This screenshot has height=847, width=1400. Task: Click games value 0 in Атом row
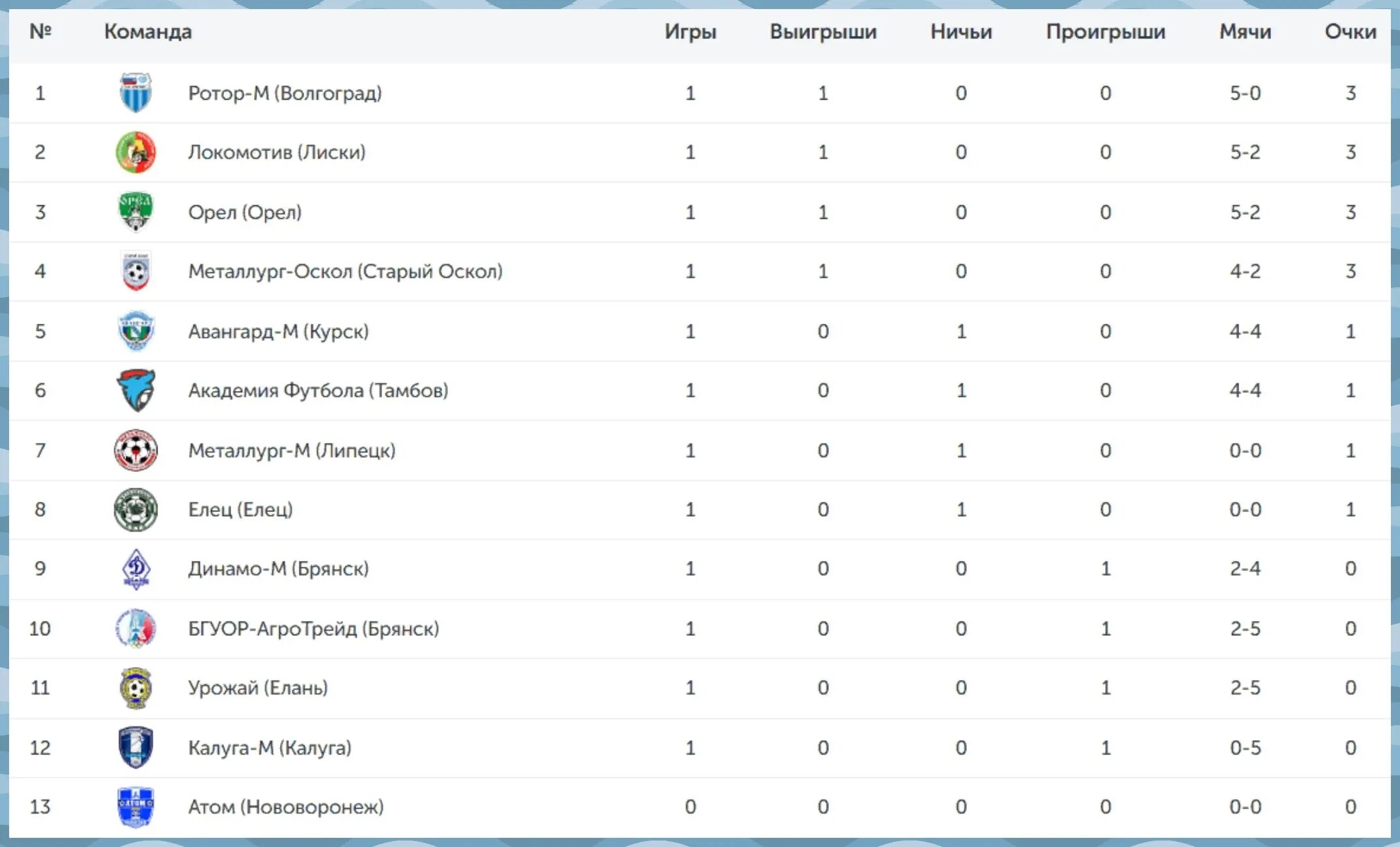click(x=690, y=807)
